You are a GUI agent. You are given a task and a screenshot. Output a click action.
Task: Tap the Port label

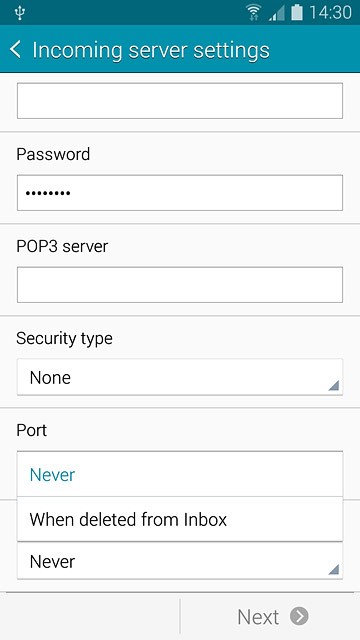point(31,430)
